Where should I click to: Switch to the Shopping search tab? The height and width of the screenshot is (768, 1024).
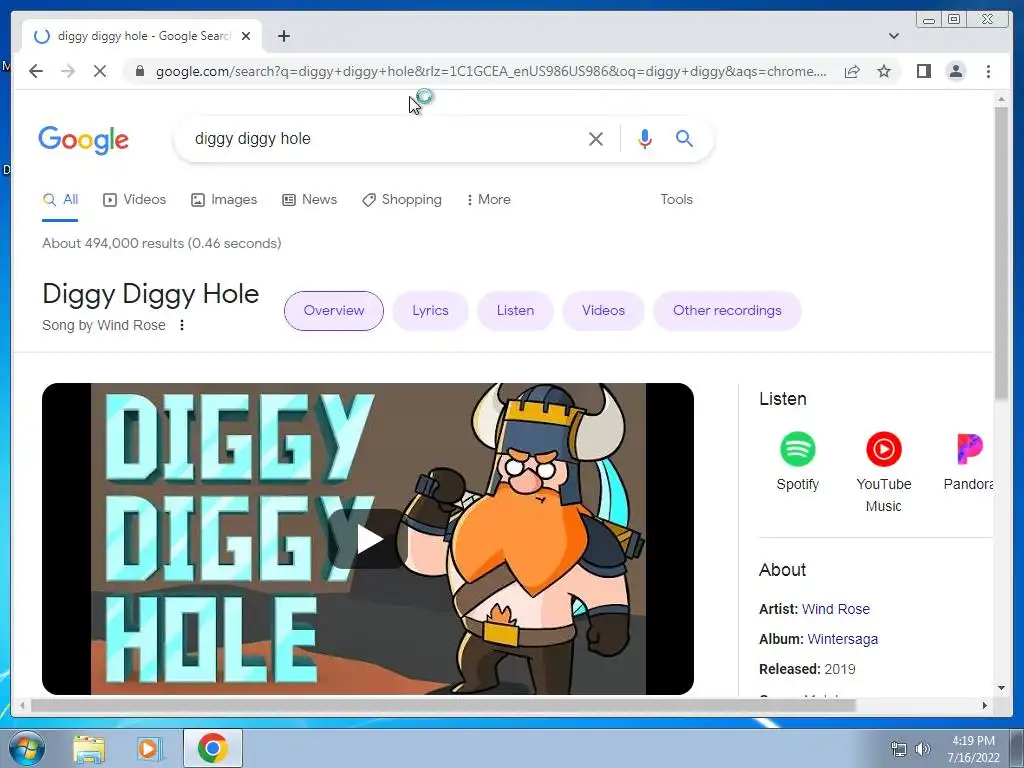pos(402,200)
